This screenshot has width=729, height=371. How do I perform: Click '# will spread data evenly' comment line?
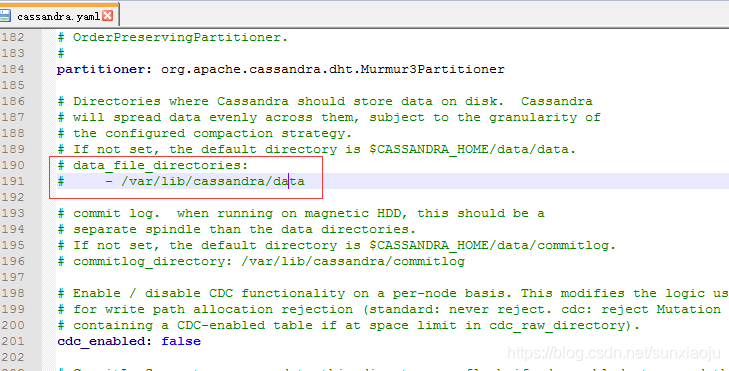pyautogui.click(x=329, y=118)
